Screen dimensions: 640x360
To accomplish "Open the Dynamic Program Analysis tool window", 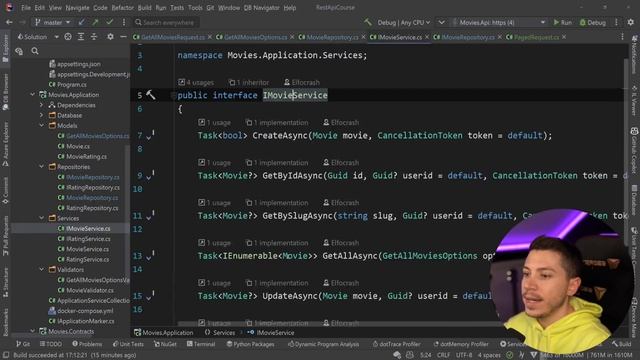I will pyautogui.click(x=323, y=344).
